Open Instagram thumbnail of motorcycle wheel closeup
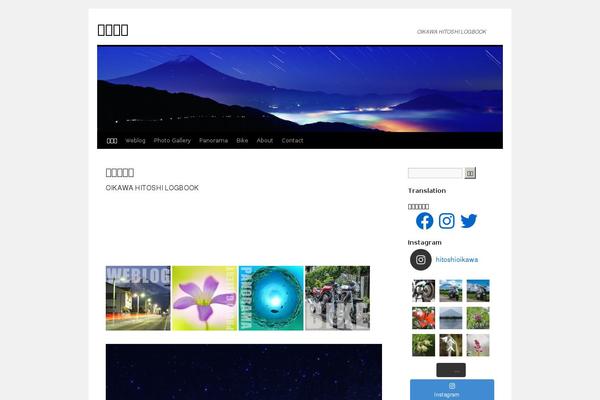The height and width of the screenshot is (400, 600). [x=424, y=291]
